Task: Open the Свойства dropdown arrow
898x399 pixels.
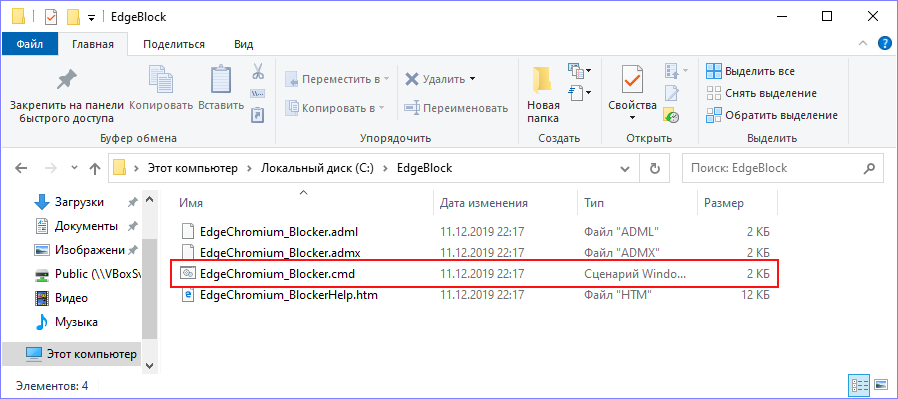Action: point(632,118)
